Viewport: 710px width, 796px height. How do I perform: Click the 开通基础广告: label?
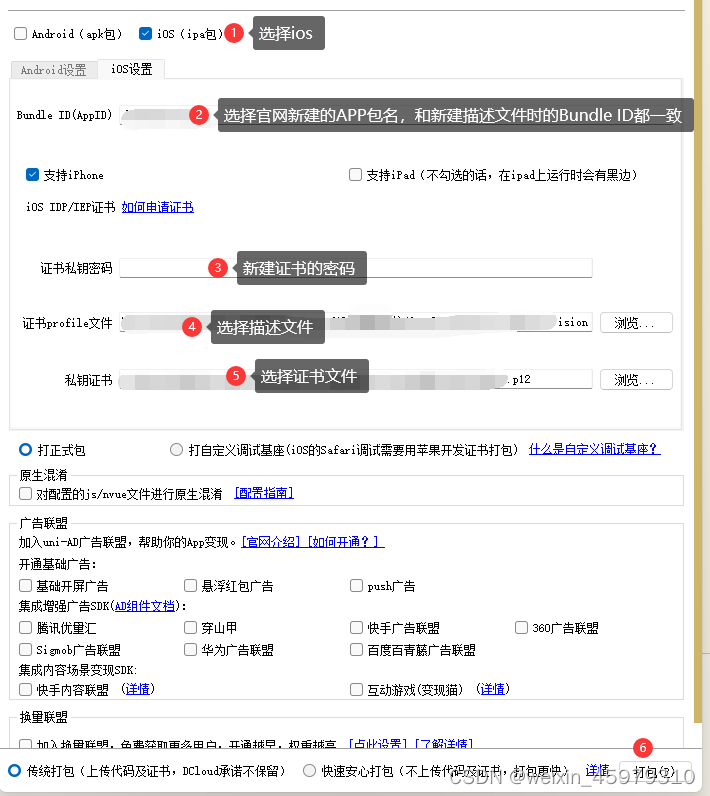57,564
